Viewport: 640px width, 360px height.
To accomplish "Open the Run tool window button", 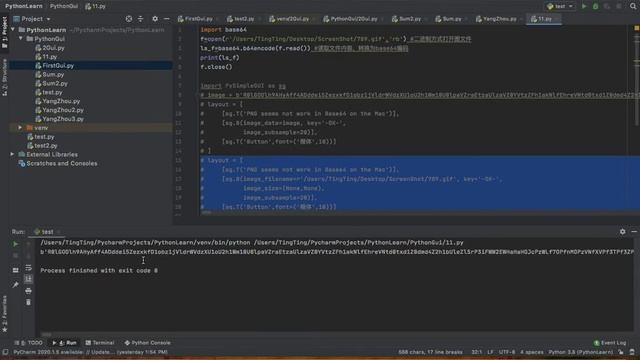I will click(x=64, y=343).
